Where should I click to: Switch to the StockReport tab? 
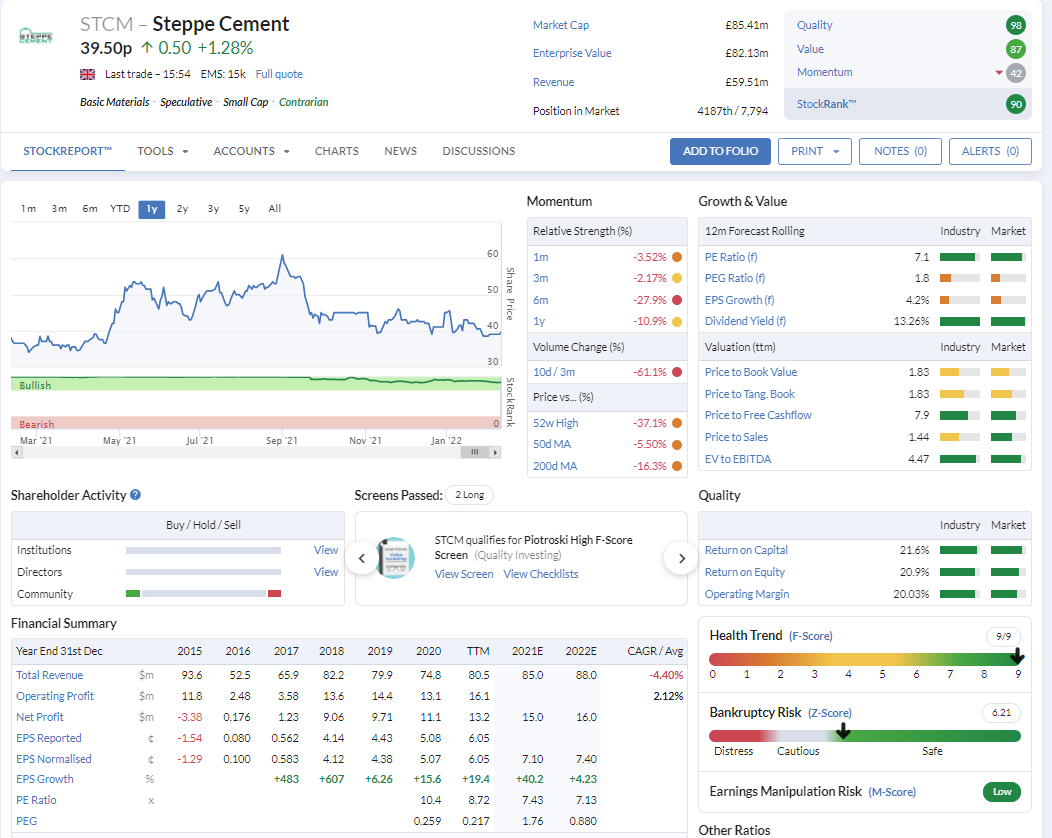(67, 152)
